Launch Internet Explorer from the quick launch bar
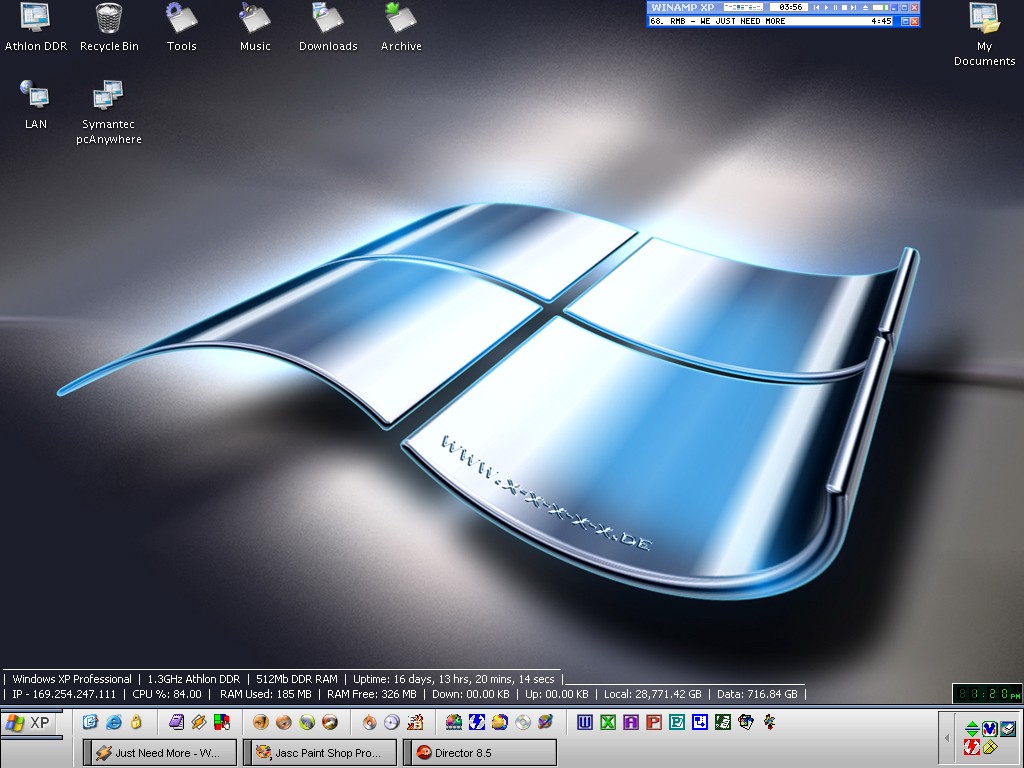The image size is (1024, 768). click(x=114, y=722)
